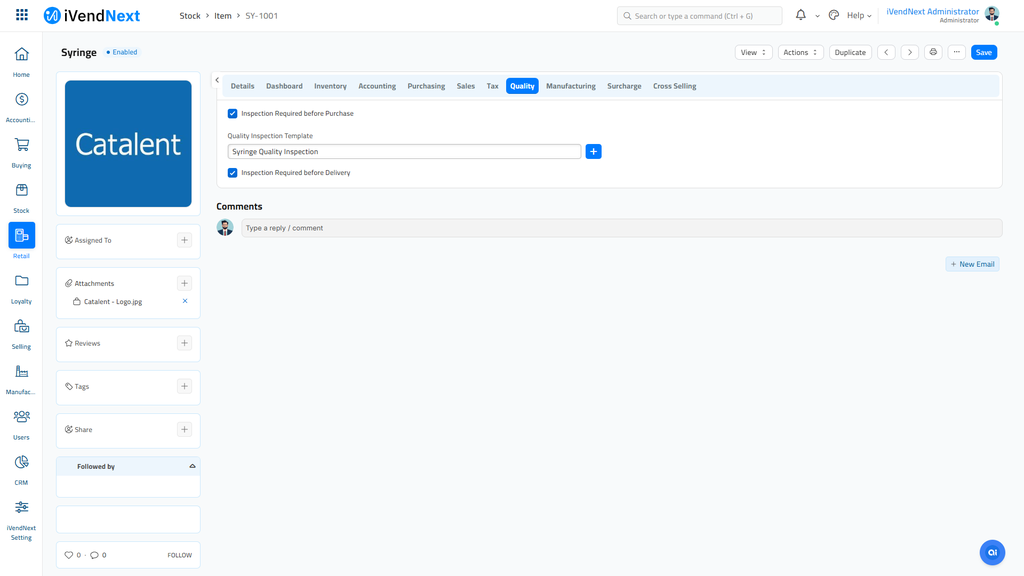Image resolution: width=1024 pixels, height=576 pixels.
Task: Switch to the Manufacturing tab
Action: coord(570,86)
